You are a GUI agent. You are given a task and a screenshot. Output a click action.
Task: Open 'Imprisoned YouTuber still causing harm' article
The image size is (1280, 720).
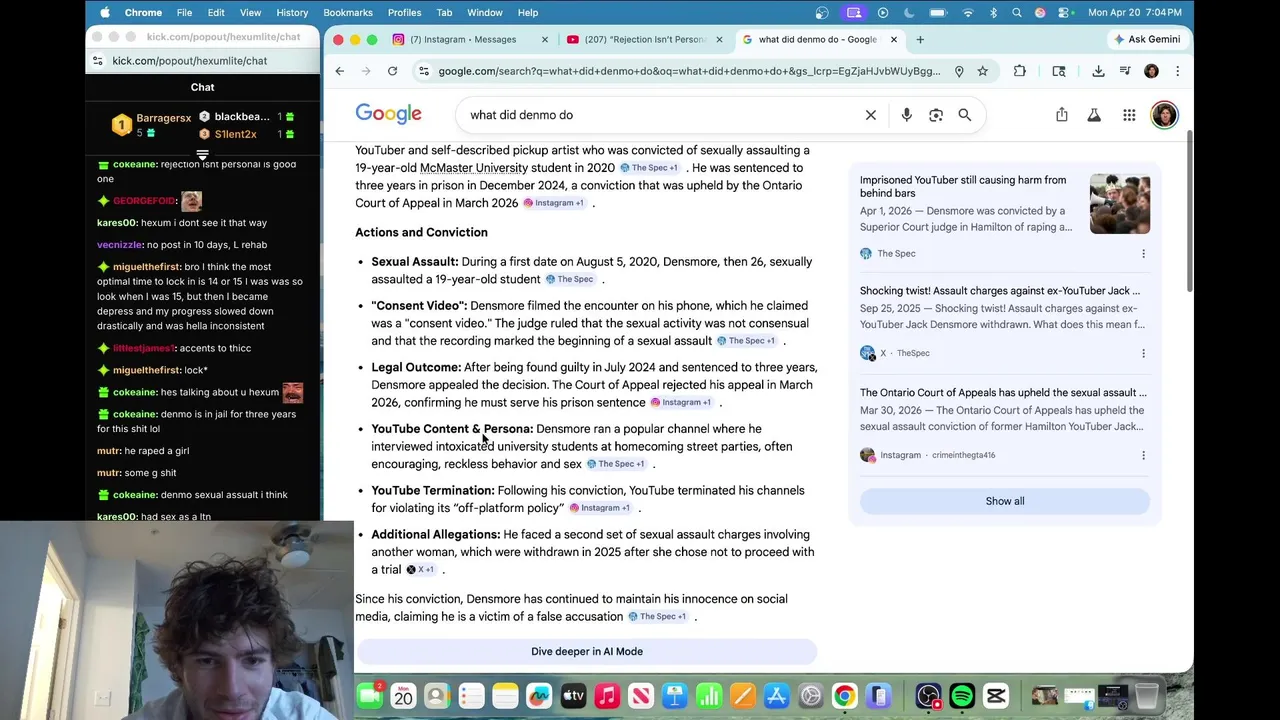coord(963,187)
